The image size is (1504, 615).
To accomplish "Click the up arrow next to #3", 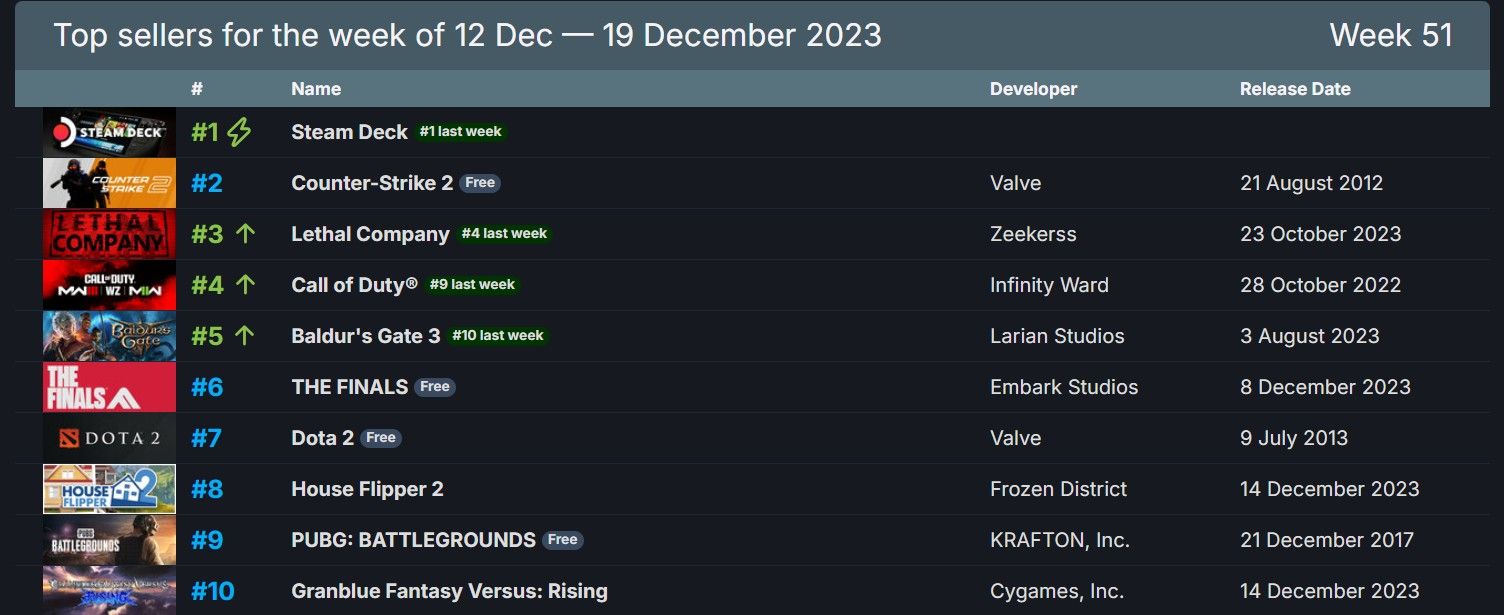I will 245,234.
